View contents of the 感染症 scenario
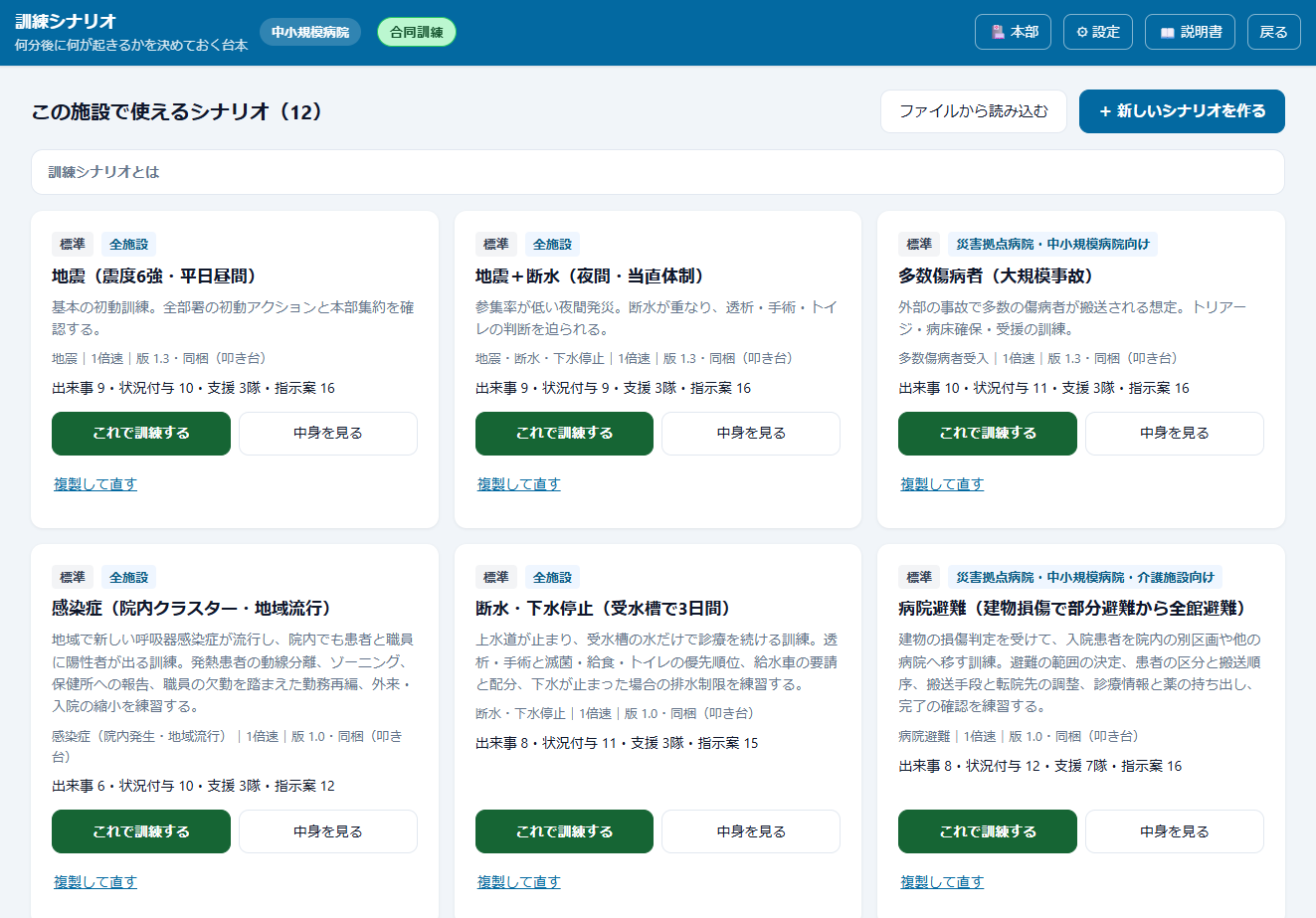The width and height of the screenshot is (1316, 918). 328,831
